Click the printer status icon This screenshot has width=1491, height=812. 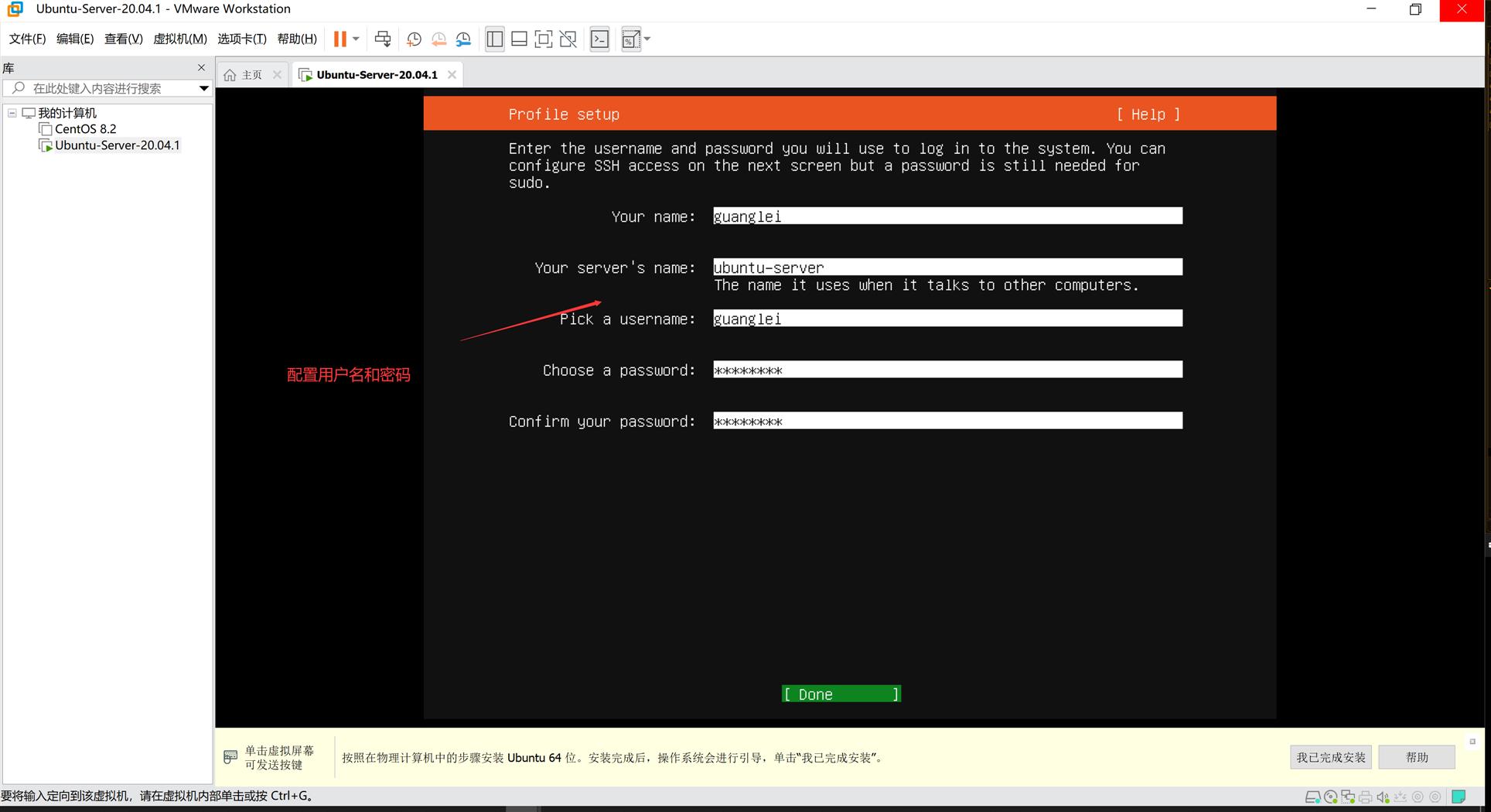pos(1365,797)
